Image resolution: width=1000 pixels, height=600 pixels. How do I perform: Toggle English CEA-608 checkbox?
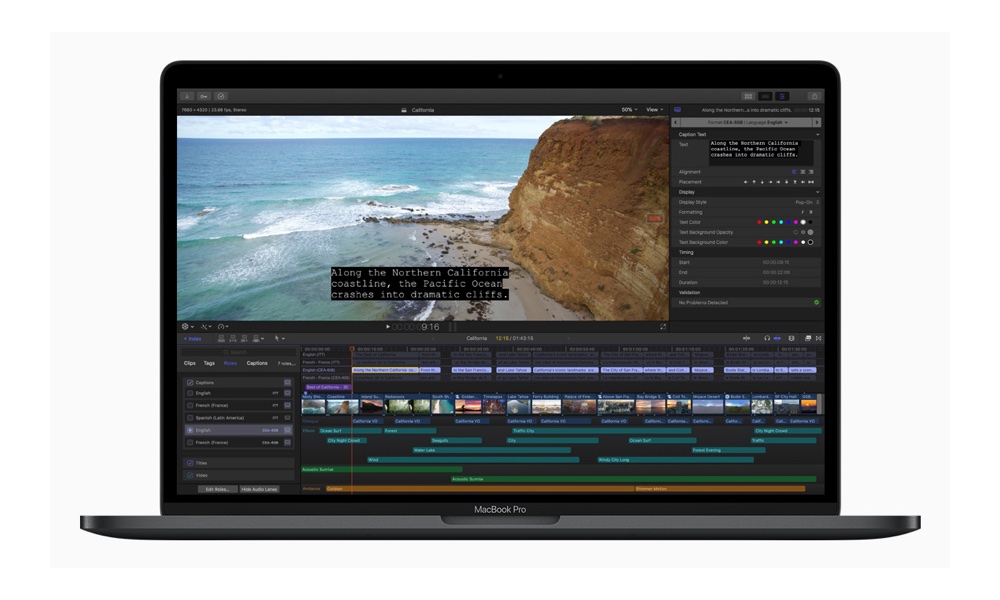click(x=190, y=430)
